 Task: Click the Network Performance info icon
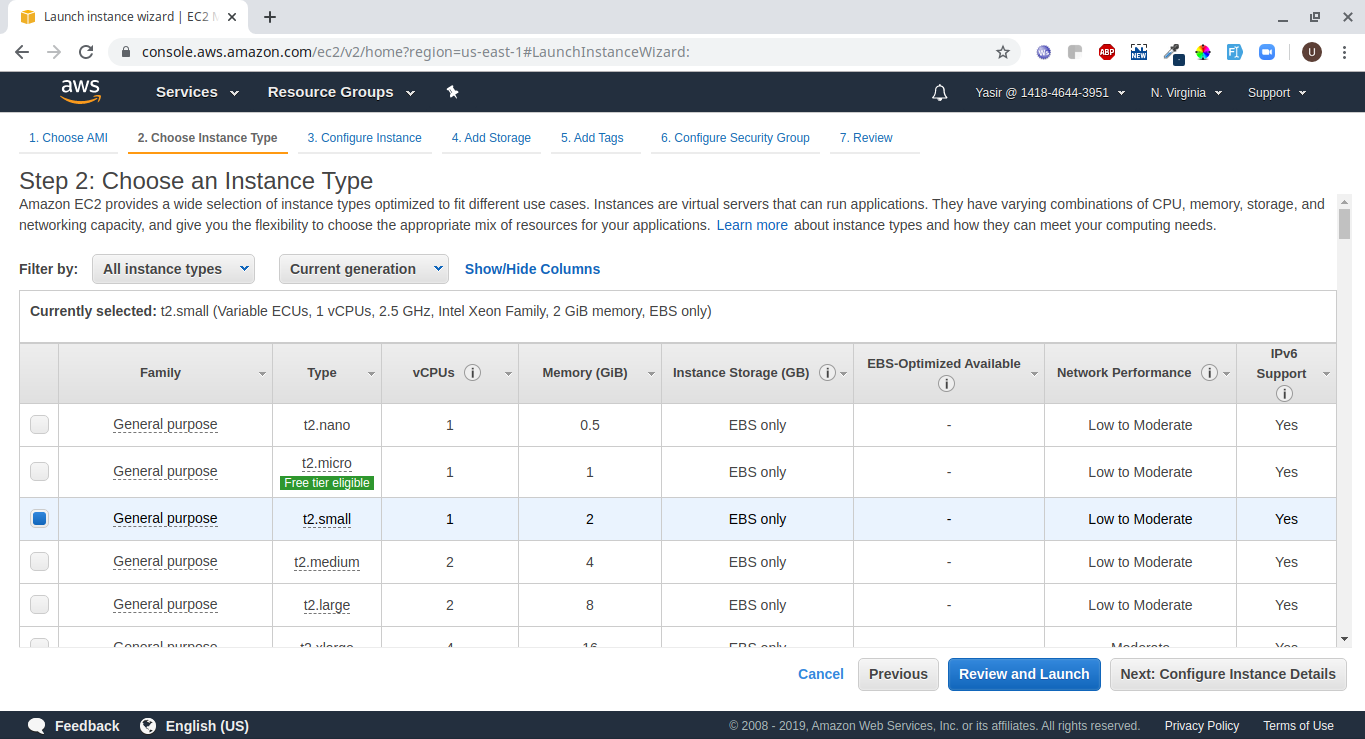(x=1209, y=373)
